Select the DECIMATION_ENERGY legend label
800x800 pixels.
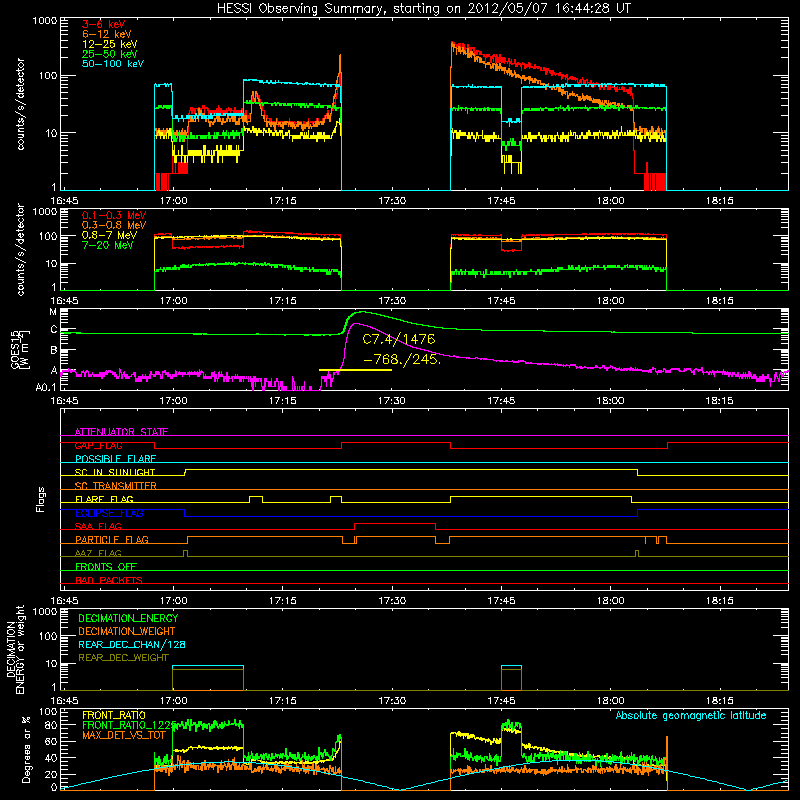(x=128, y=618)
